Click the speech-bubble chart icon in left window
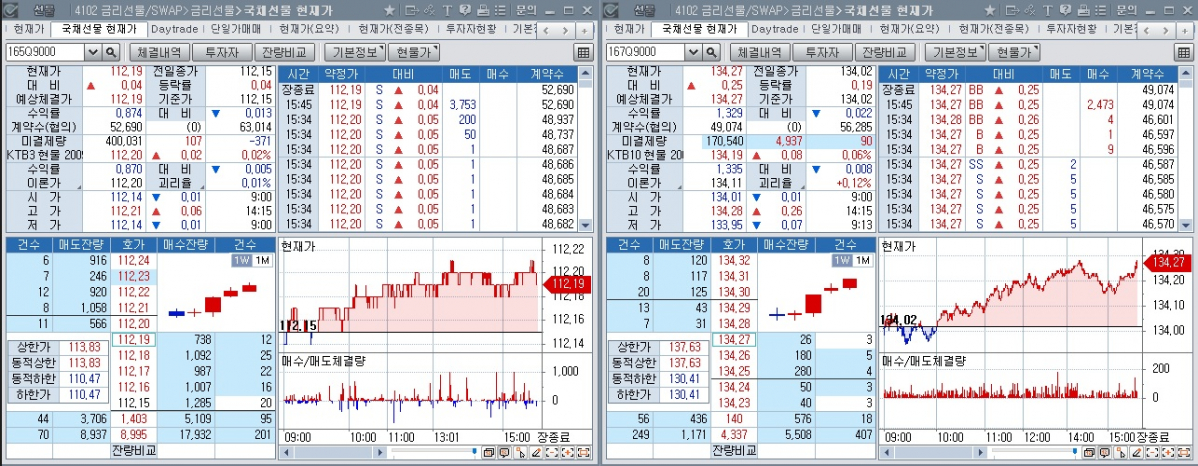 [504, 452]
